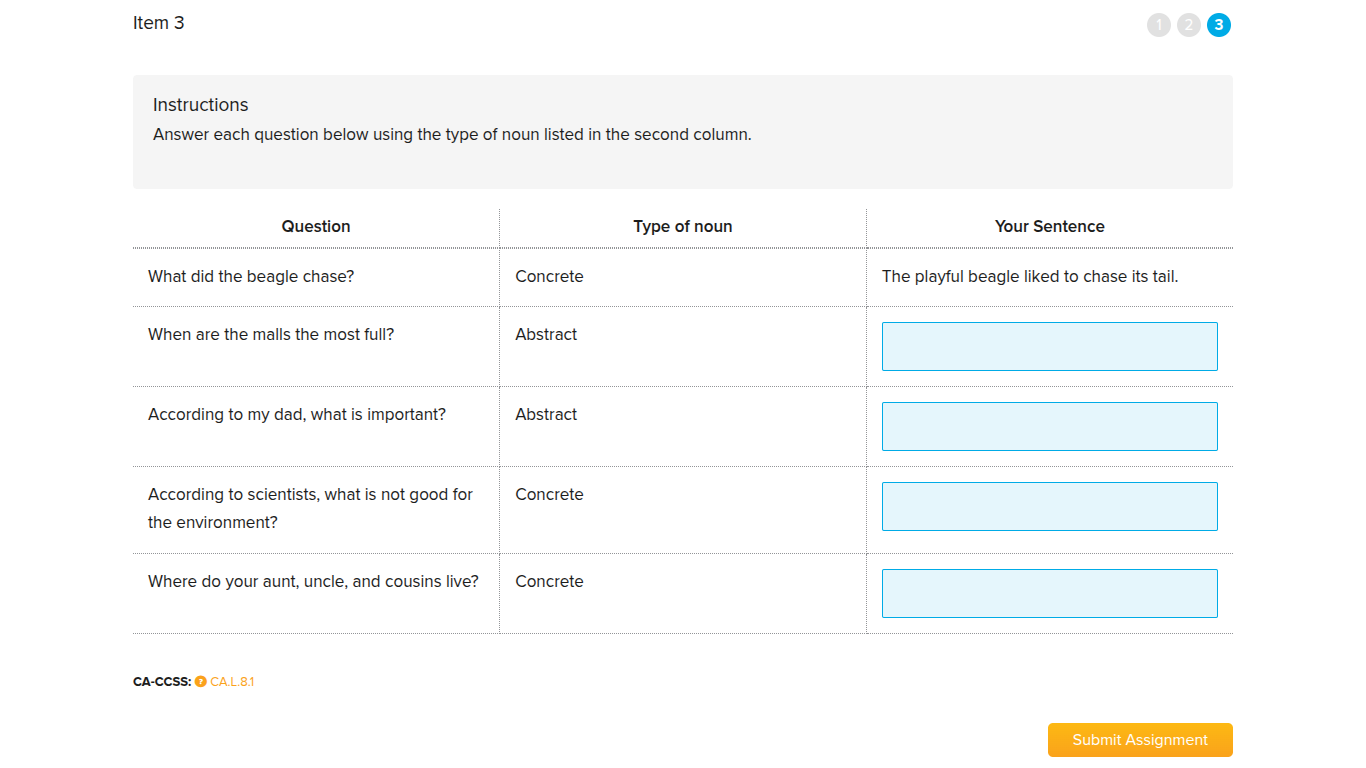
Task: Click the 'Type of noun' column header
Action: point(682,226)
